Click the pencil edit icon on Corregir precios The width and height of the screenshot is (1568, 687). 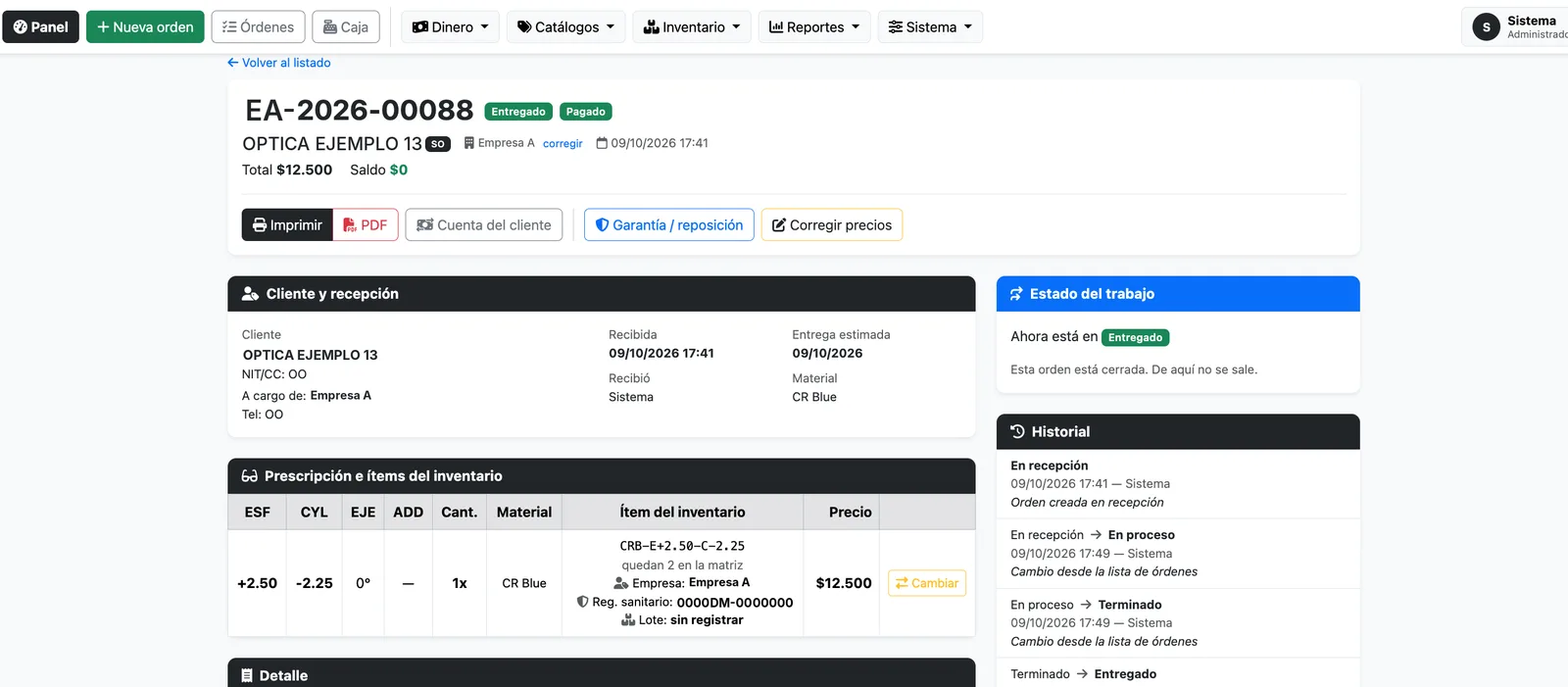[x=779, y=225]
